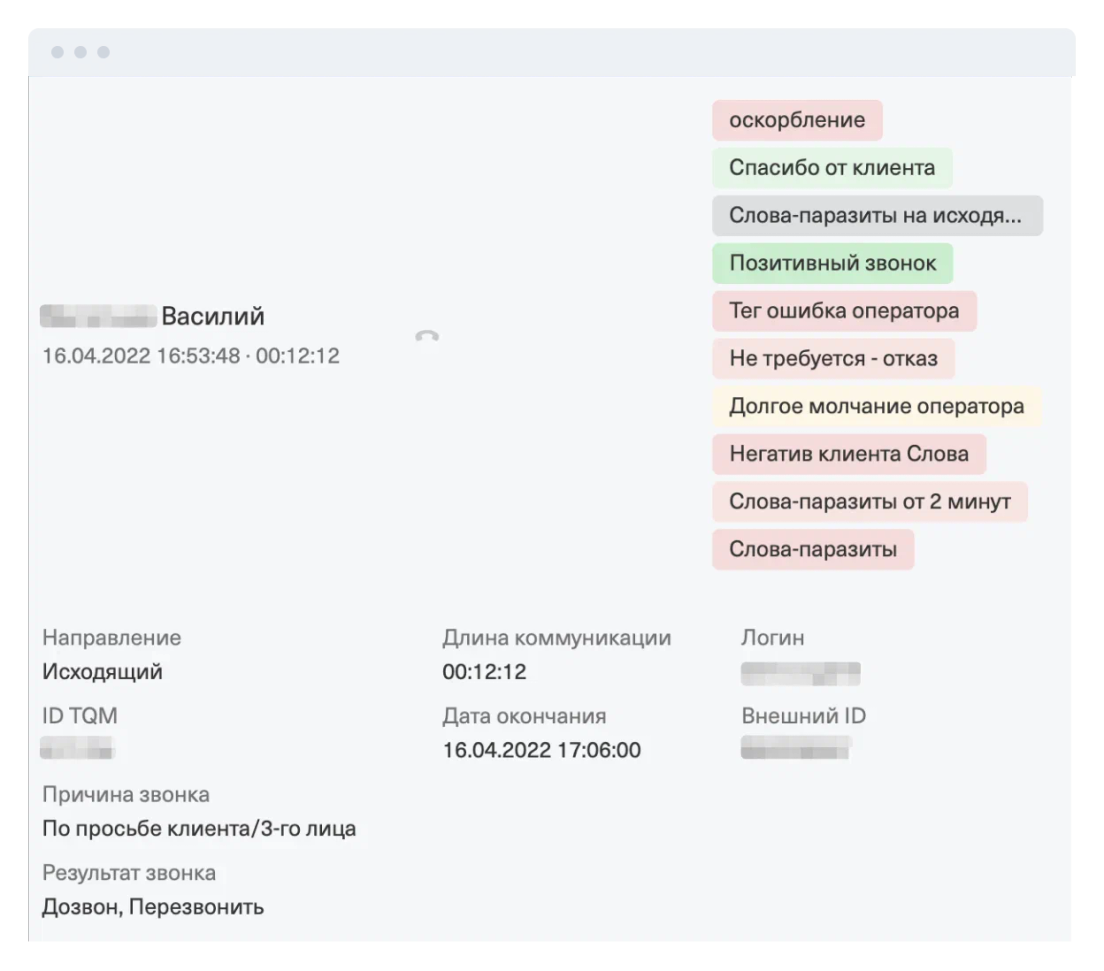Click the "Слова-паразиты от 2 минут" tag
The width and height of the screenshot is (1104, 971).
[869, 502]
